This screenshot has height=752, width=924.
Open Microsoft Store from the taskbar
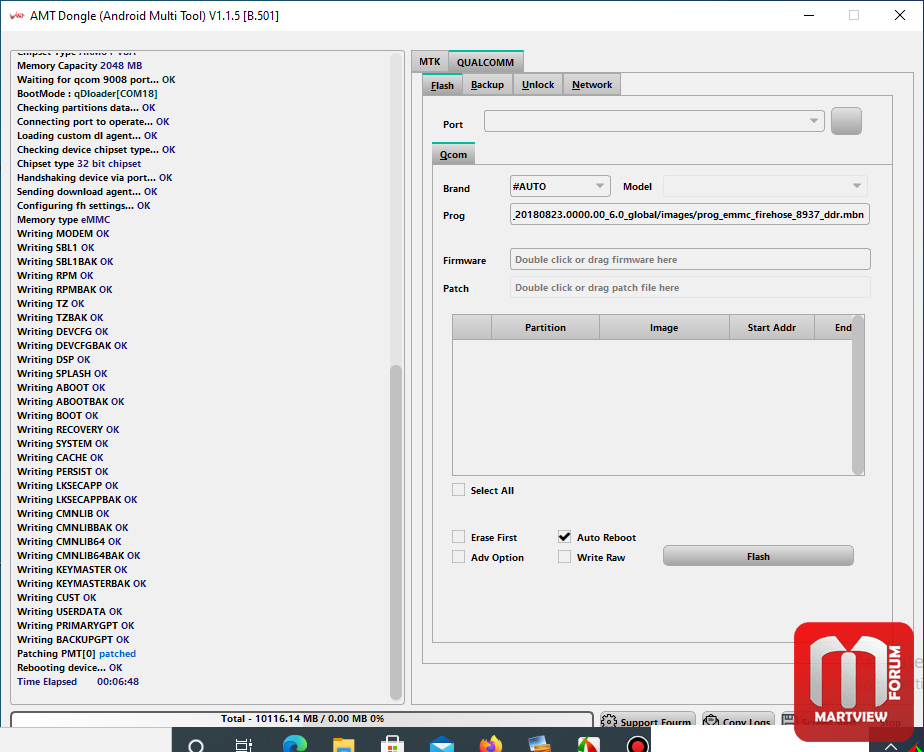392,744
